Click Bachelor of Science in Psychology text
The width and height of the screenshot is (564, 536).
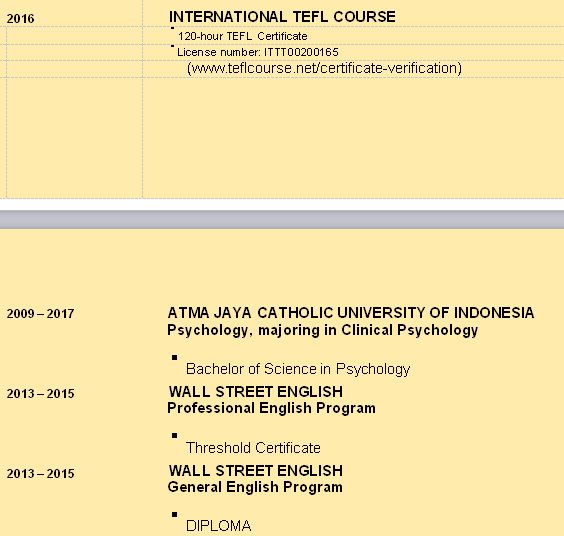298,369
